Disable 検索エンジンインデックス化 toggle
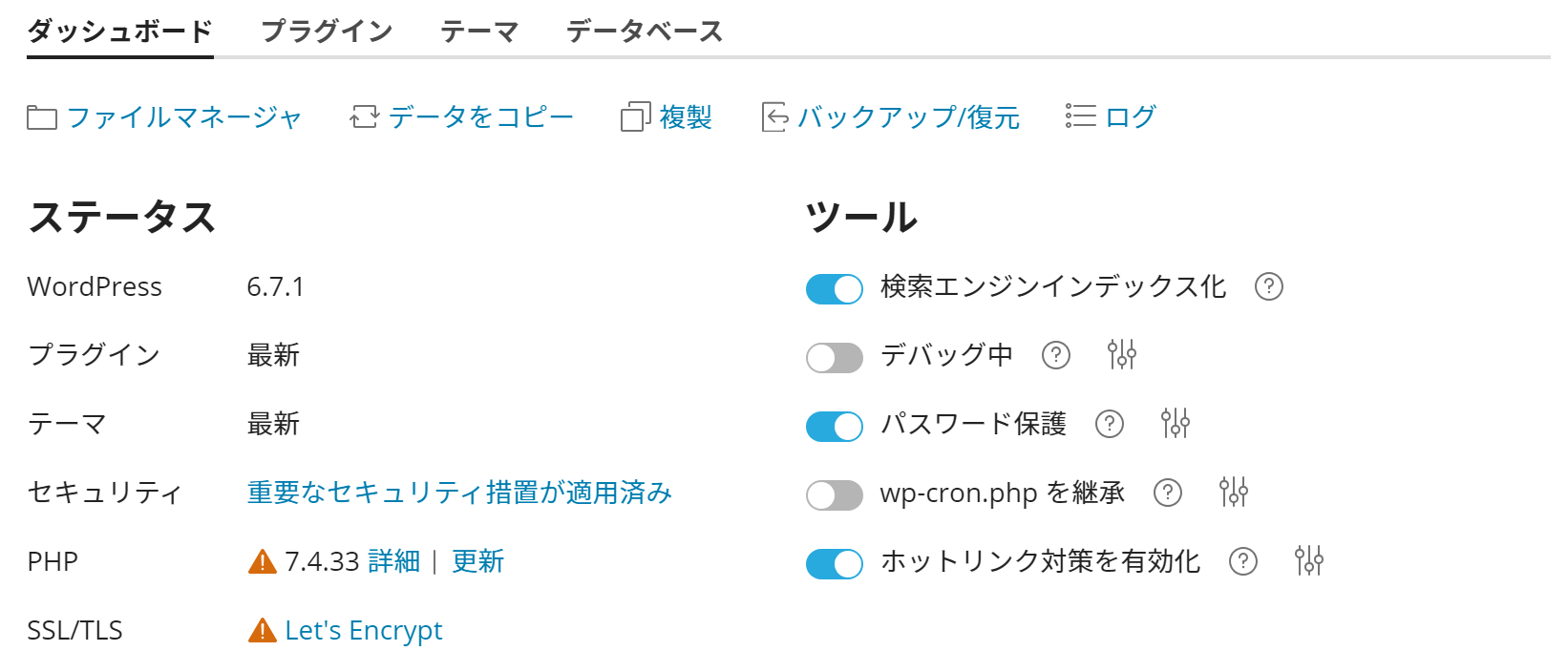This screenshot has height=672, width=1568. [x=835, y=288]
